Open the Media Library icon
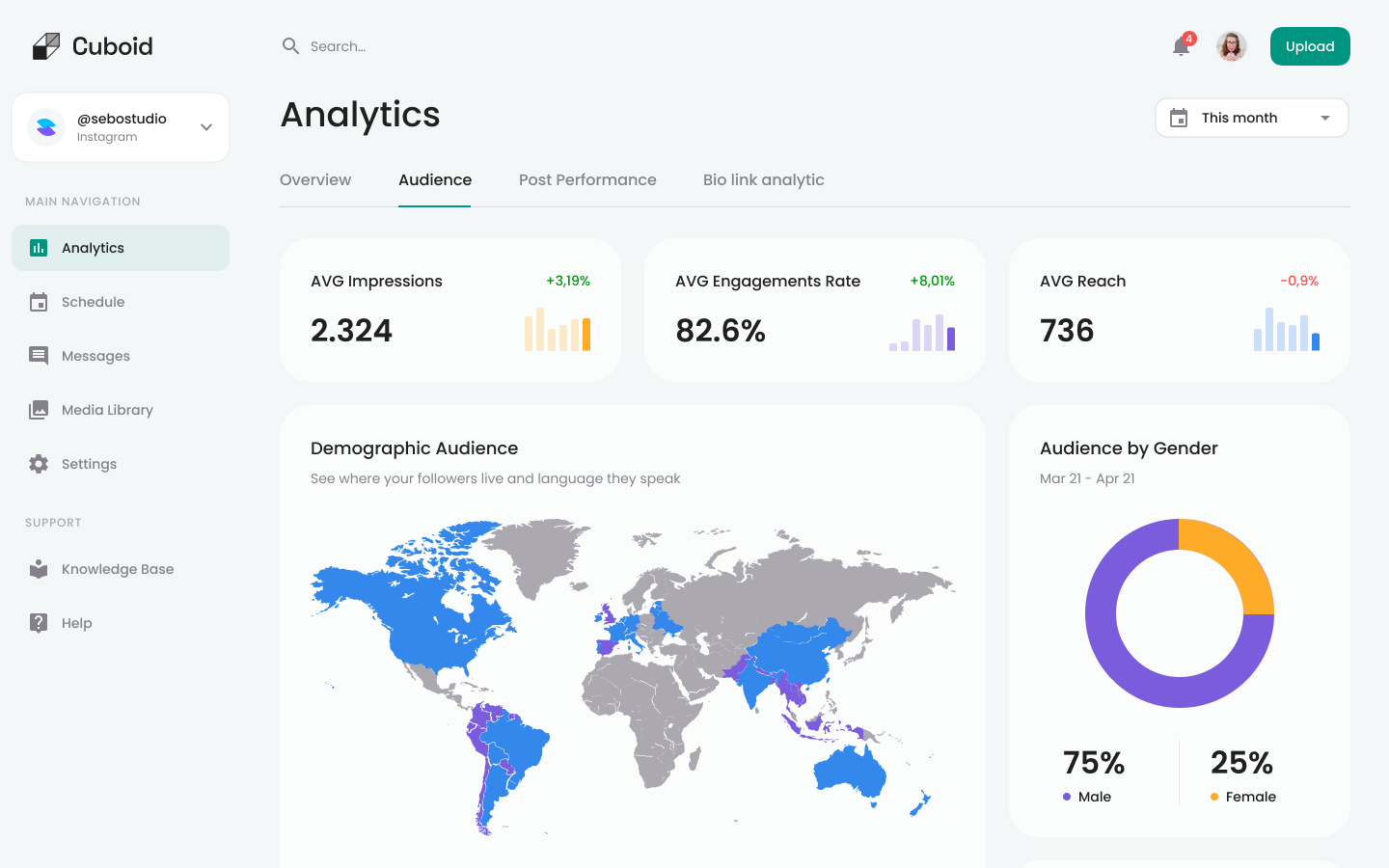Screen dimensions: 1389x868 click(x=39, y=410)
